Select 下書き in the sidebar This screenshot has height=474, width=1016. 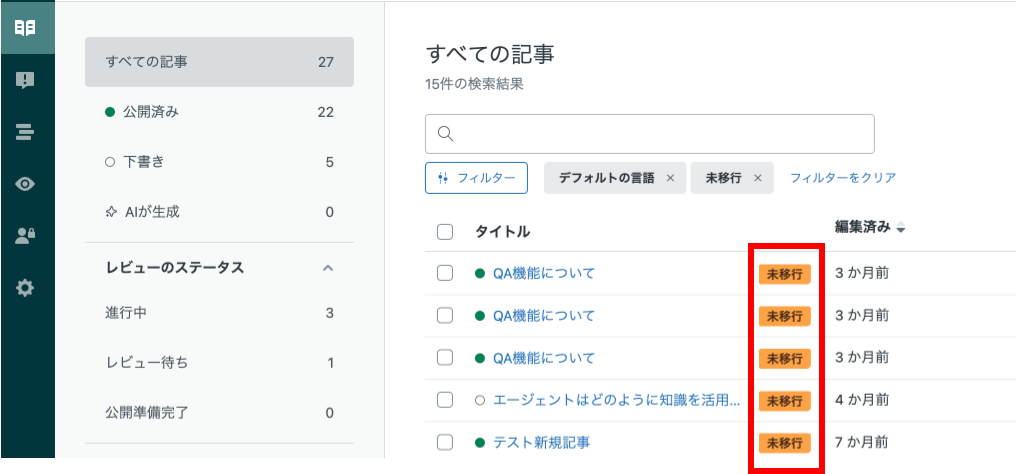[x=219, y=162]
